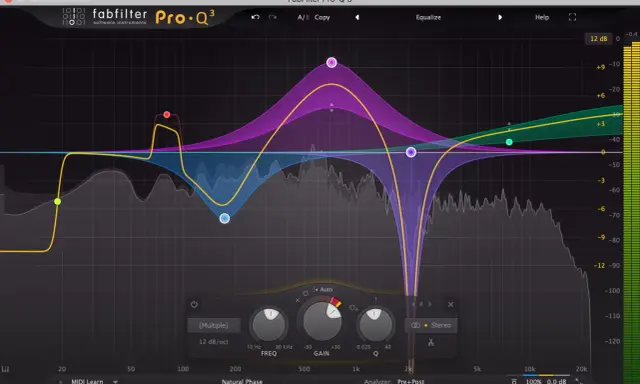
Task: Select the previous band arrow
Action: pos(413,304)
